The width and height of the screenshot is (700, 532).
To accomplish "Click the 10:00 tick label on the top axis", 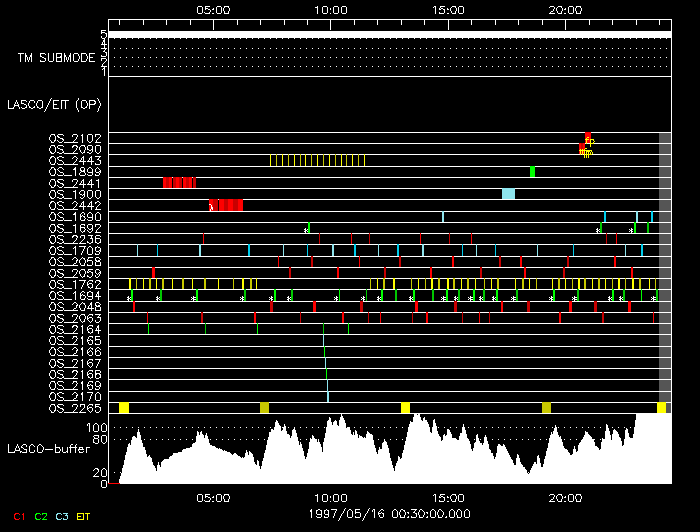I will coord(331,9).
